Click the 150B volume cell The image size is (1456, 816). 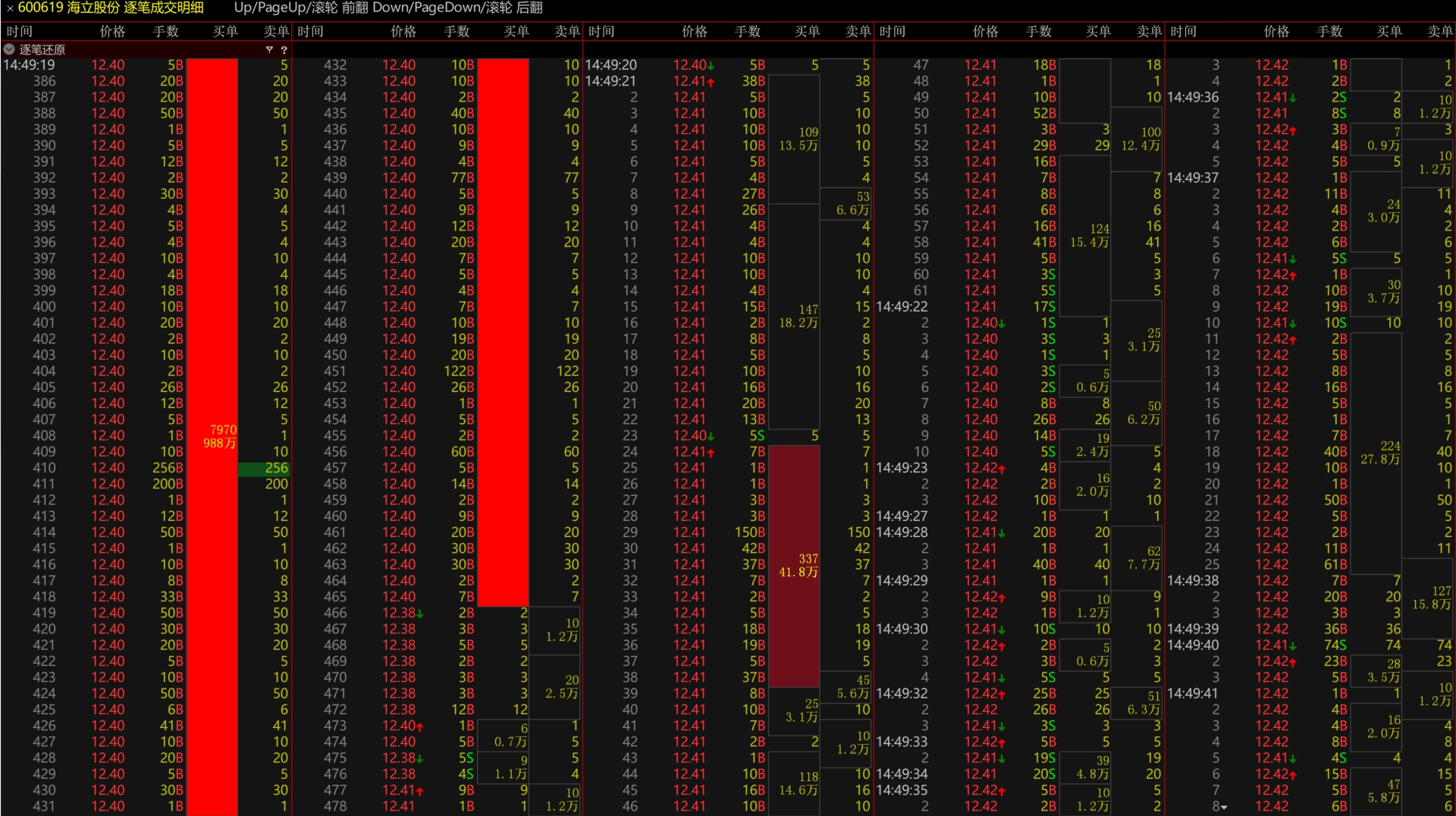point(750,532)
